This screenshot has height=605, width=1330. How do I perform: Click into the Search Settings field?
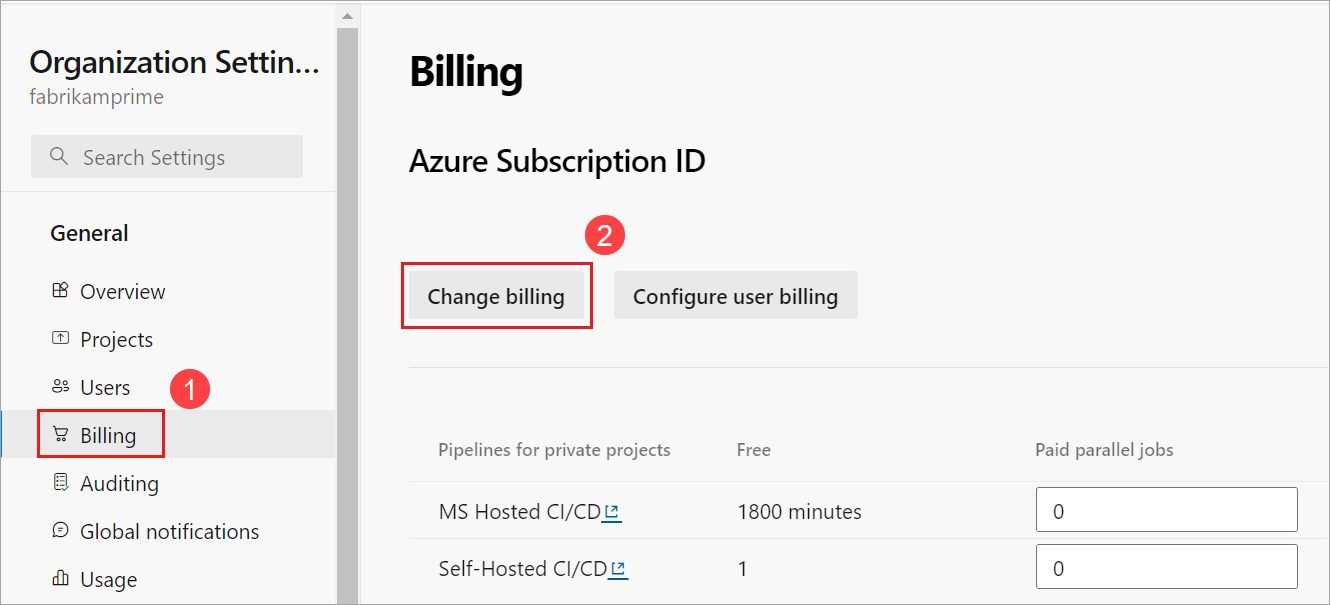coord(166,156)
